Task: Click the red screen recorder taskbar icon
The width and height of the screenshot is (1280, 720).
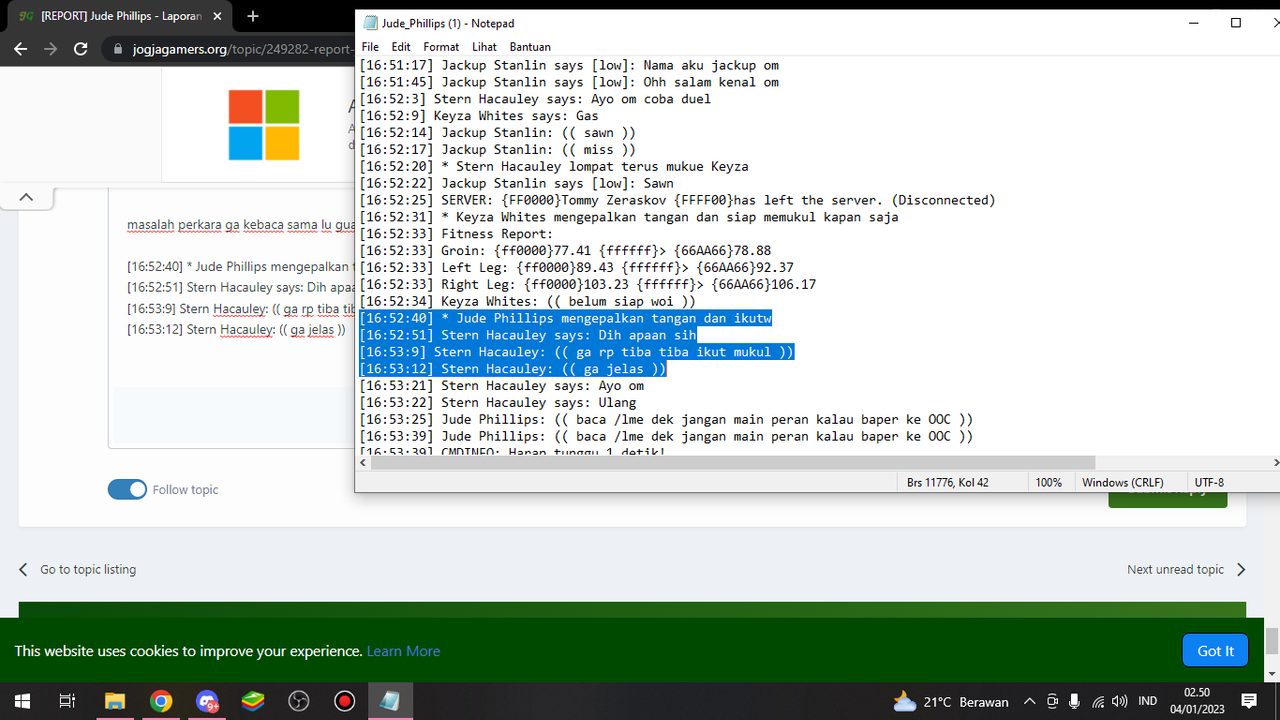Action: (345, 701)
